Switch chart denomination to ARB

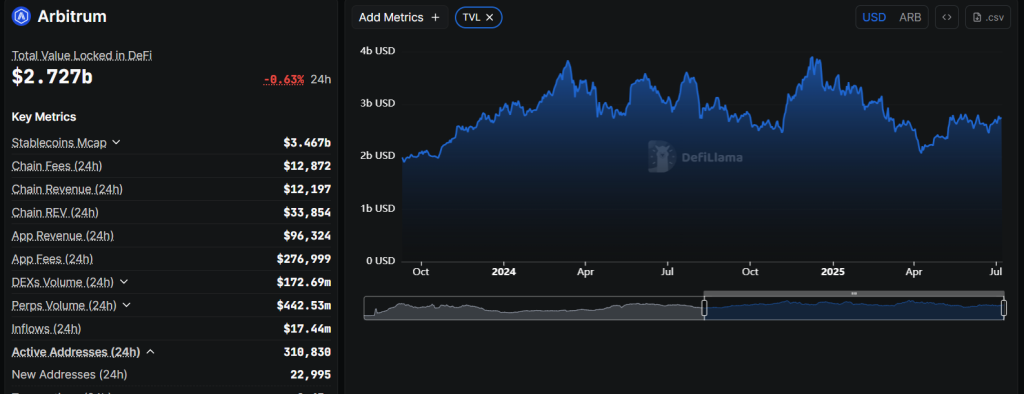910,18
